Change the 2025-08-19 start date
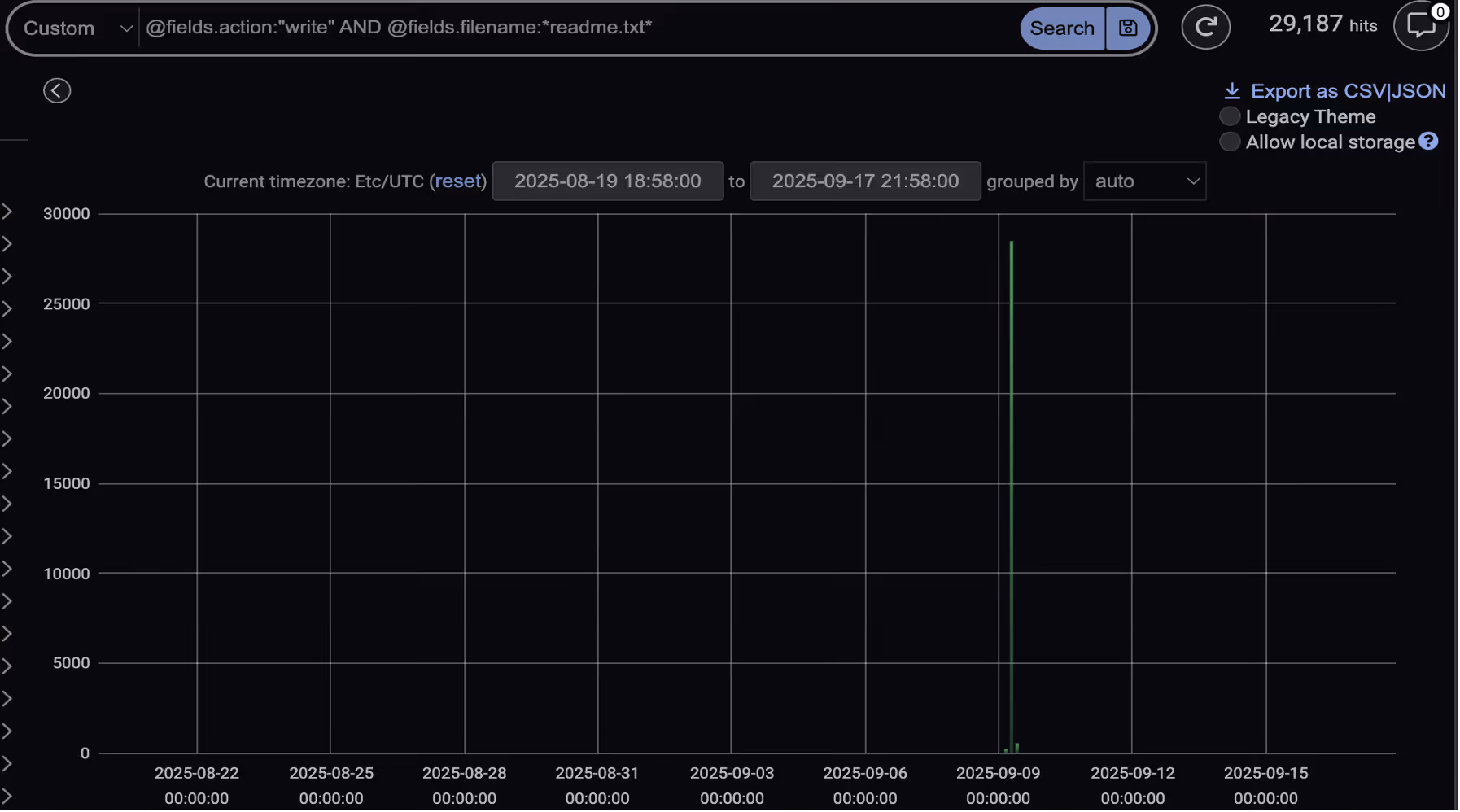 (608, 181)
